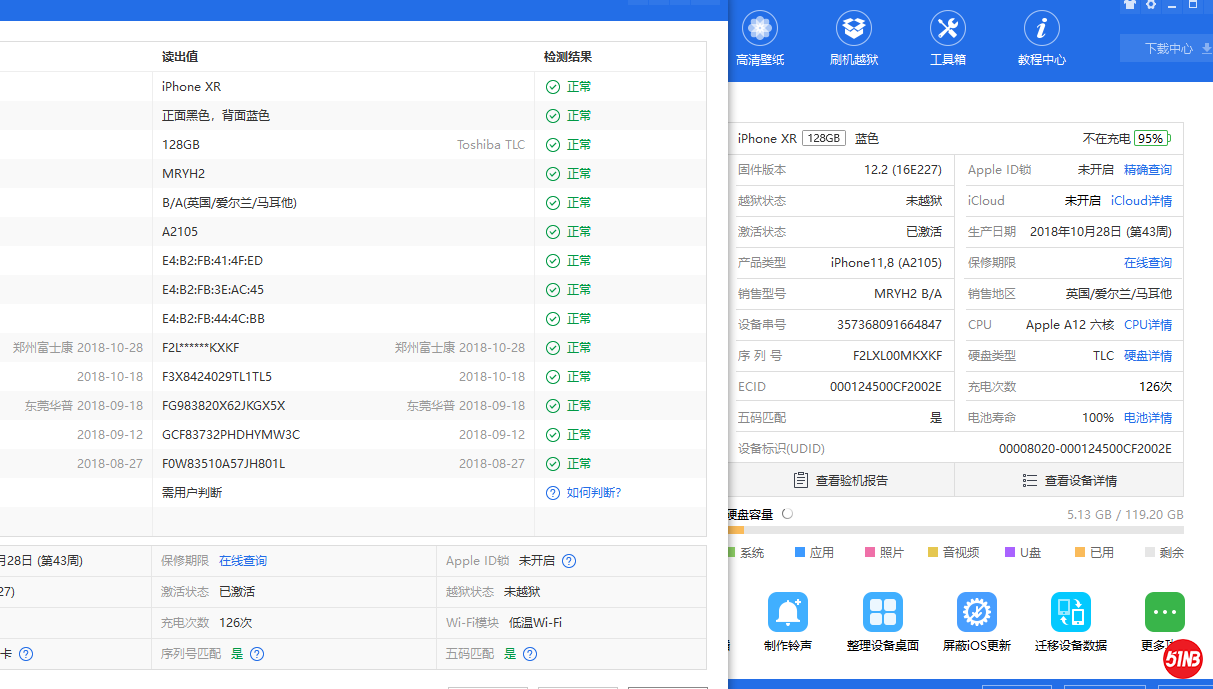
Task: Open the iCloud详情 link
Action: [1141, 201]
